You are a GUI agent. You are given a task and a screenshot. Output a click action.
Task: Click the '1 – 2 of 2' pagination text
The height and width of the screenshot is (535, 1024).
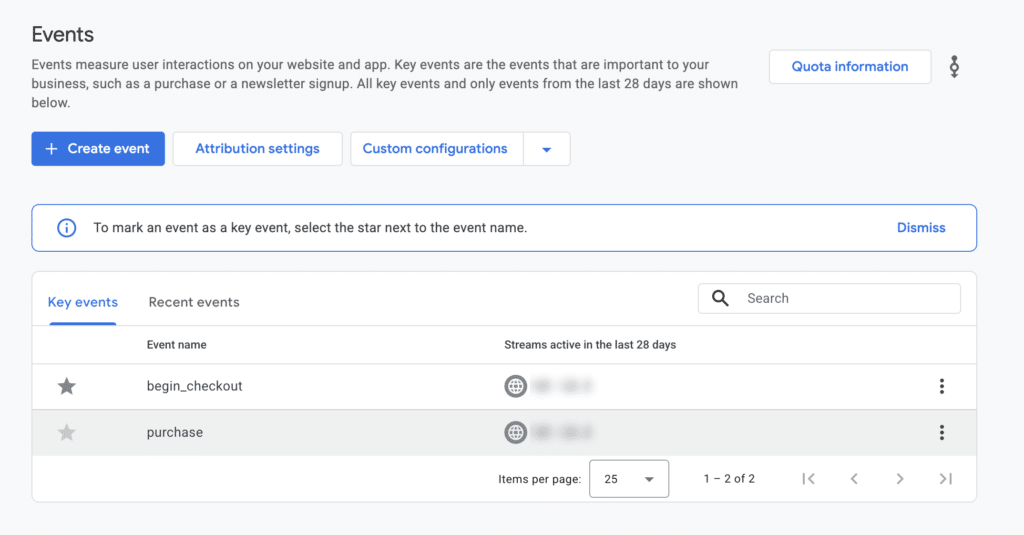tap(729, 479)
